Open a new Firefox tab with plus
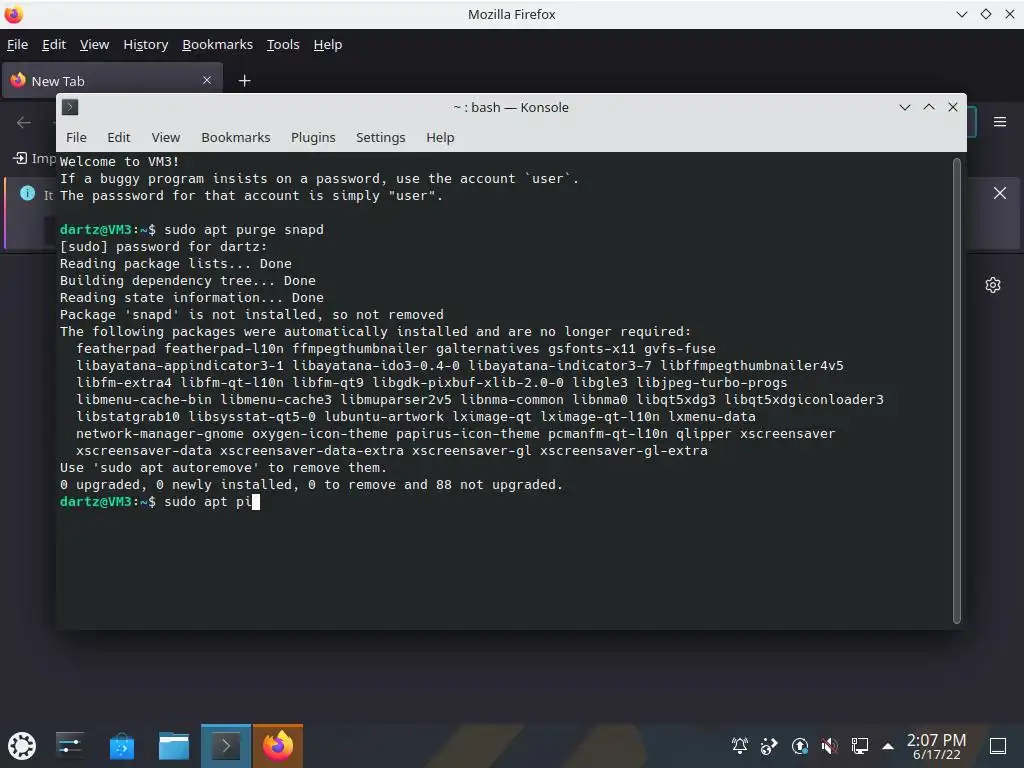1024x768 pixels. 244,80
